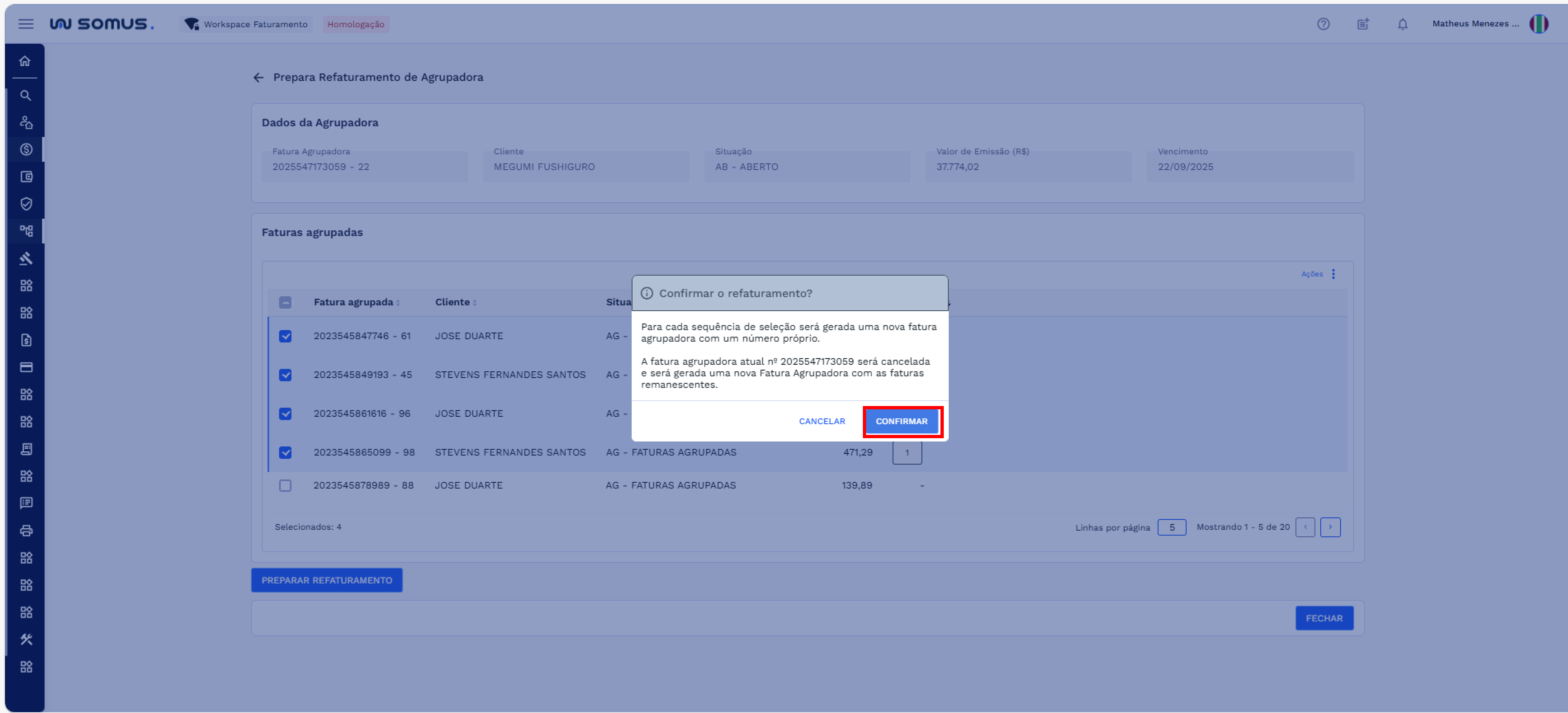Screen dimensions: 1568x713
Task: Click the Linhas por página field
Action: 1171,527
